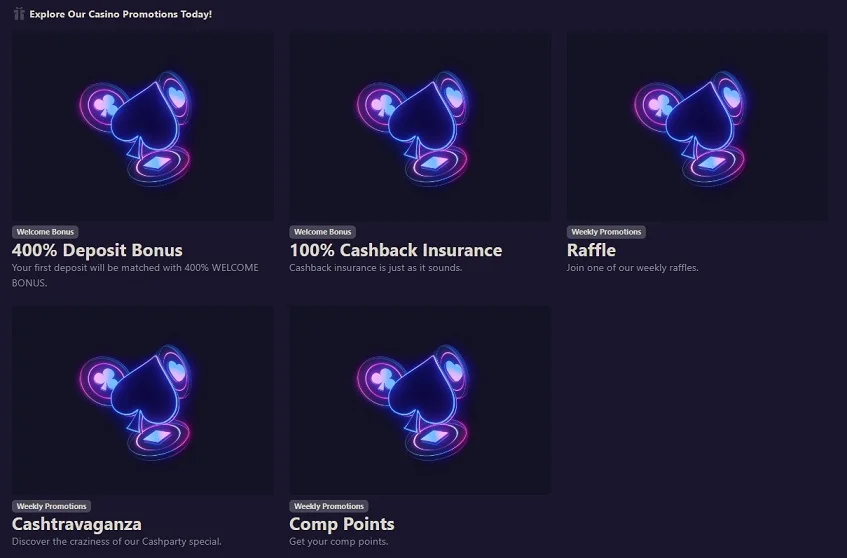Click the spade image above Cashtravaganza

[x=142, y=400]
